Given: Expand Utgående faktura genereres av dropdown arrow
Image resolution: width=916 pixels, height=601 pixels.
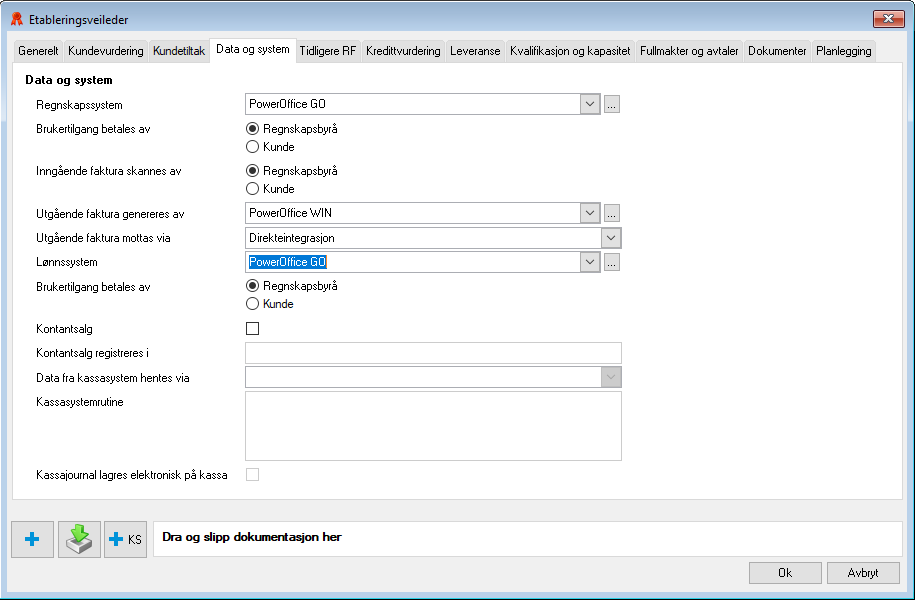Looking at the screenshot, I should tap(590, 213).
